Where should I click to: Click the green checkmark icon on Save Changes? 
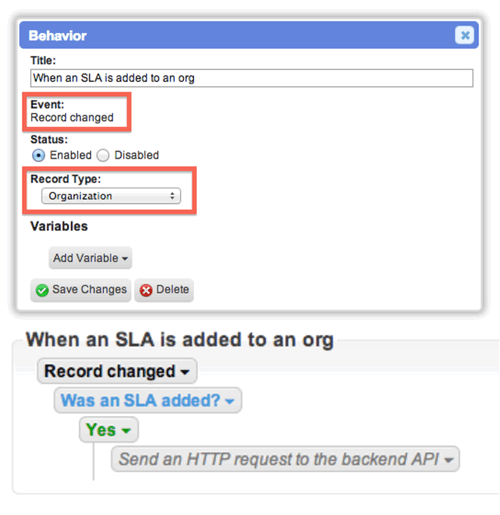point(42,290)
